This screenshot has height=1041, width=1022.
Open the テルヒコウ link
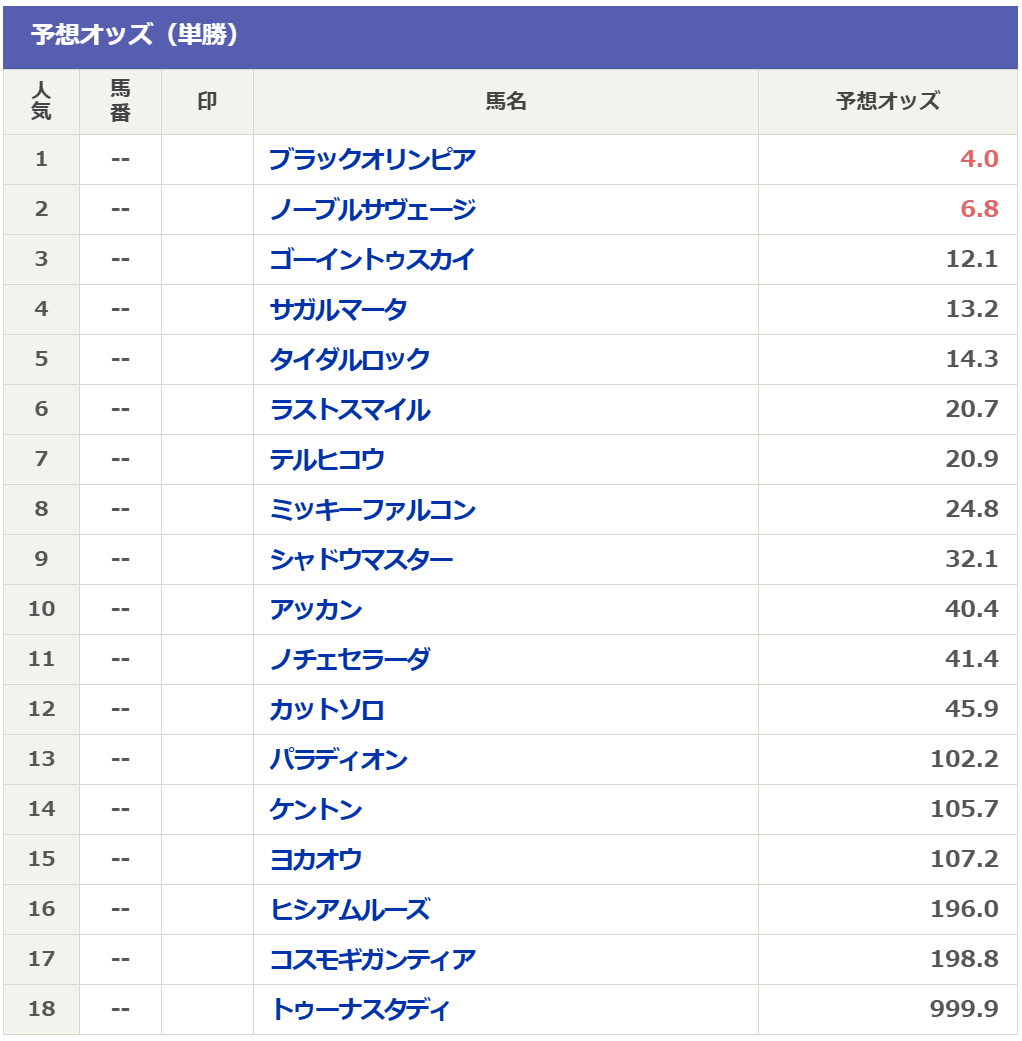coord(327,459)
